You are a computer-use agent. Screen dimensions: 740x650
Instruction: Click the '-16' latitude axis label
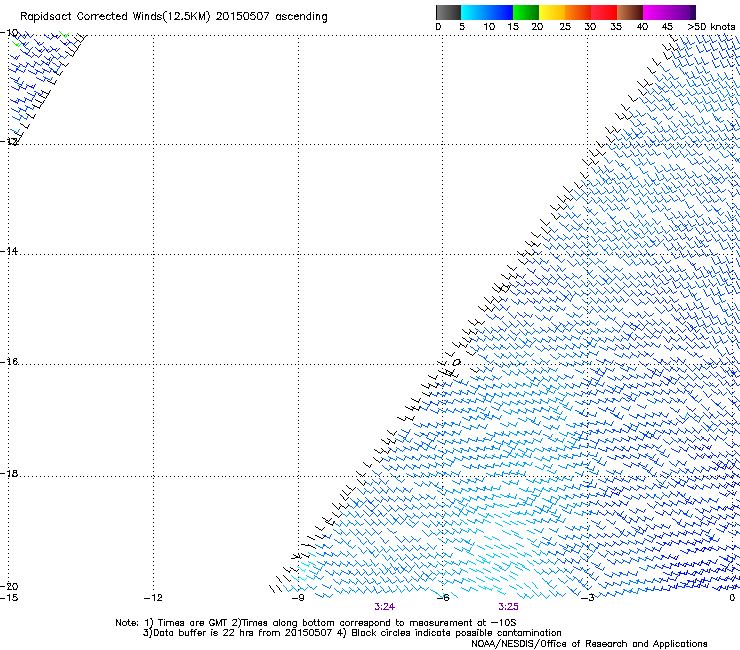[x=9, y=362]
